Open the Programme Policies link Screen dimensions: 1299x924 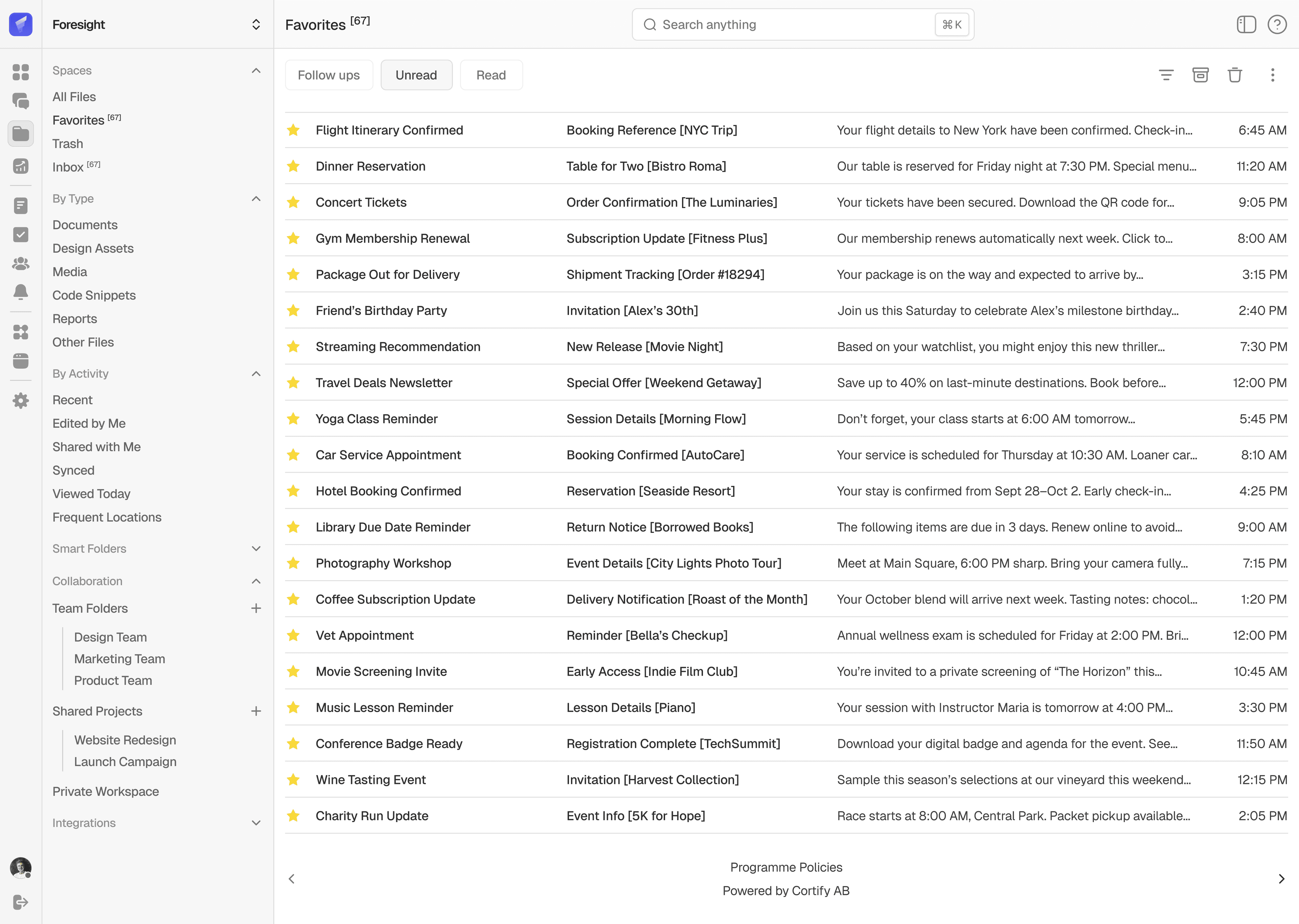tap(786, 867)
